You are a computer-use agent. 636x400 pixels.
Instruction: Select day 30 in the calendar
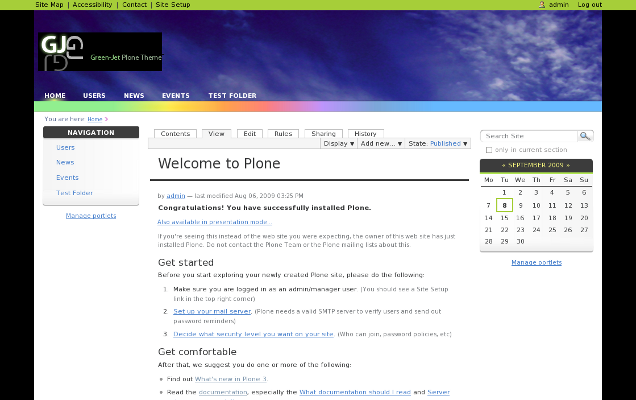520,241
